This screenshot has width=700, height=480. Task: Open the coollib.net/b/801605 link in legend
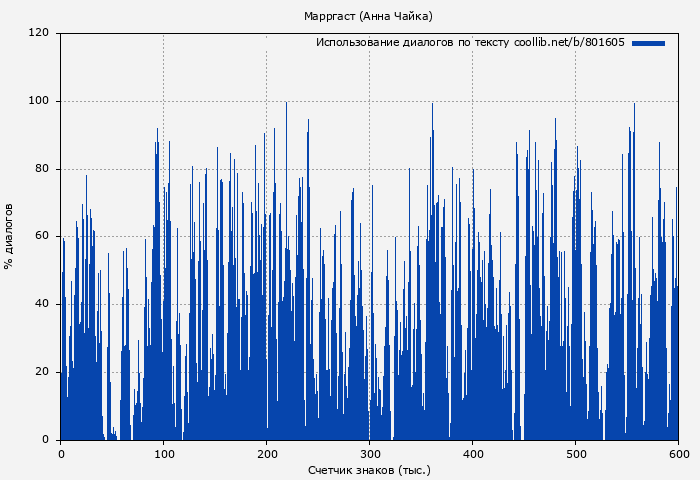[569, 43]
